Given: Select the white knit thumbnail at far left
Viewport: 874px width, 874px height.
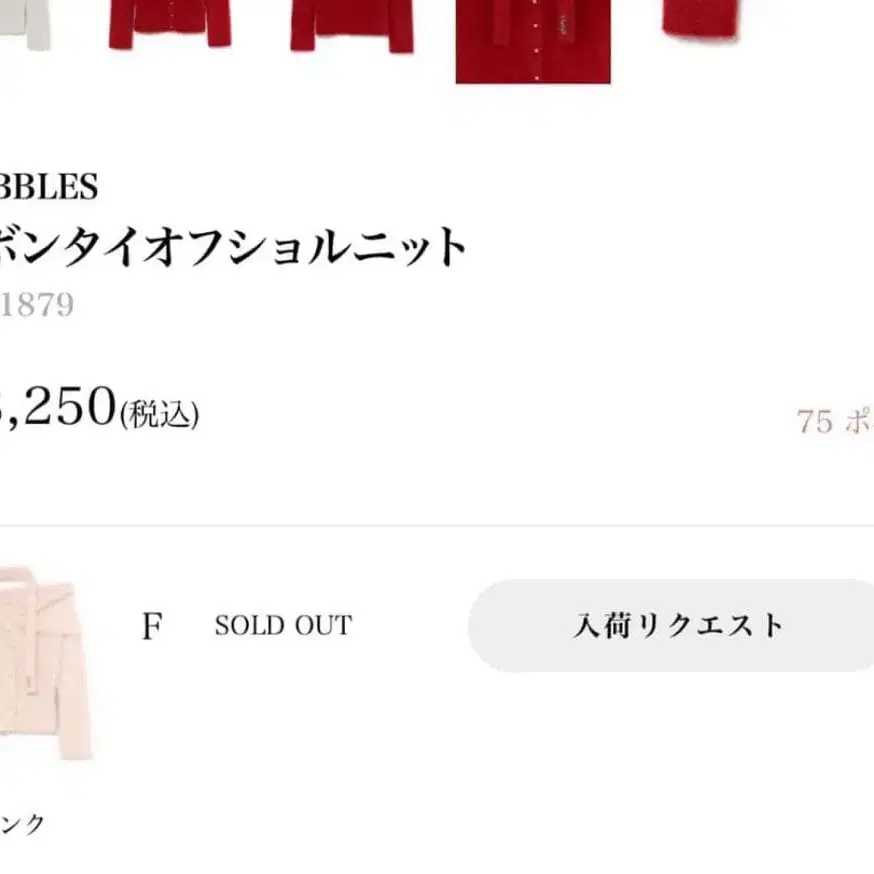Looking at the screenshot, I should tap(25, 22).
